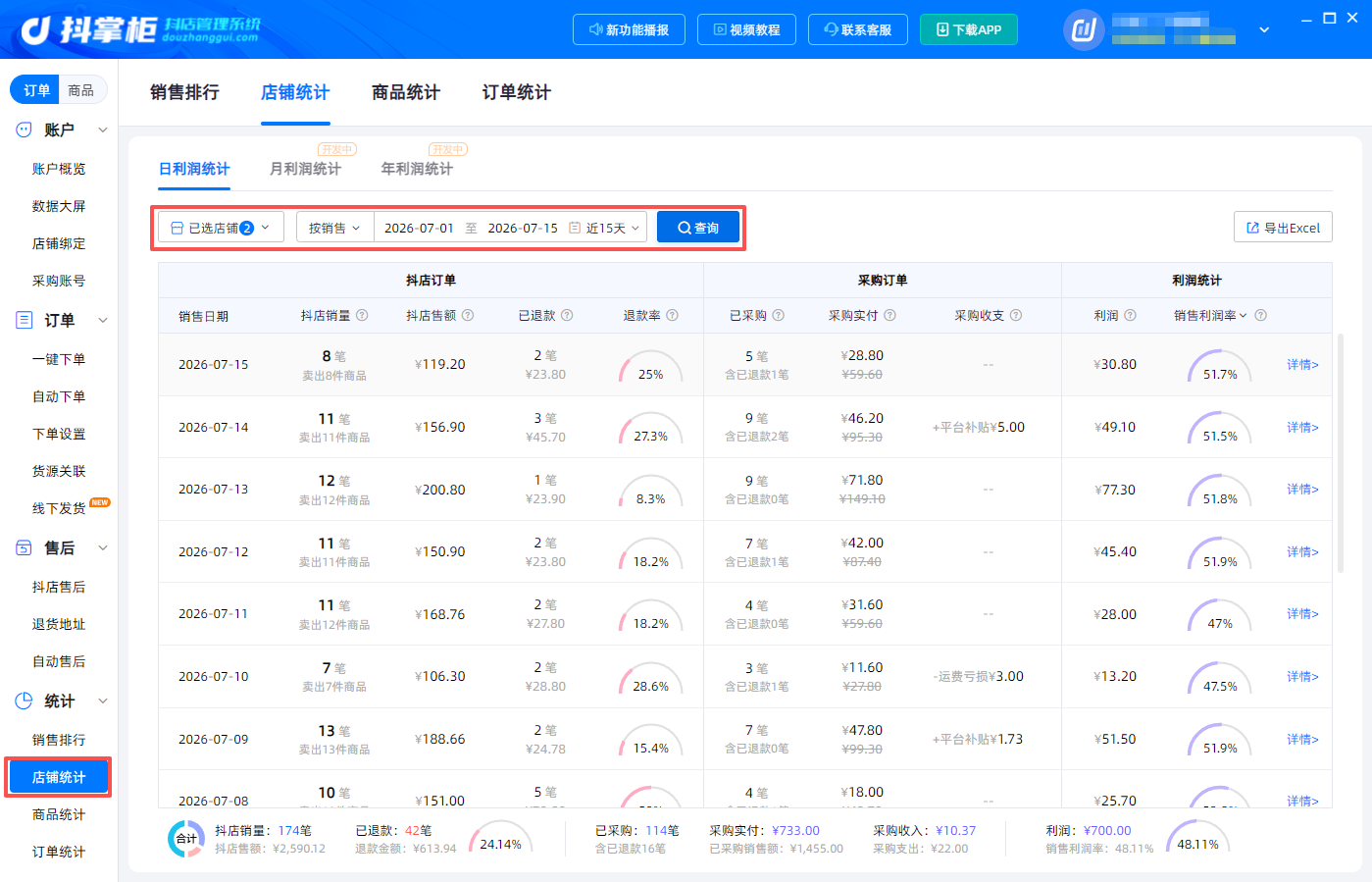Screen dimensions: 1372x882
Task: Click help icon next to 利润 header
Action: coord(1130,315)
